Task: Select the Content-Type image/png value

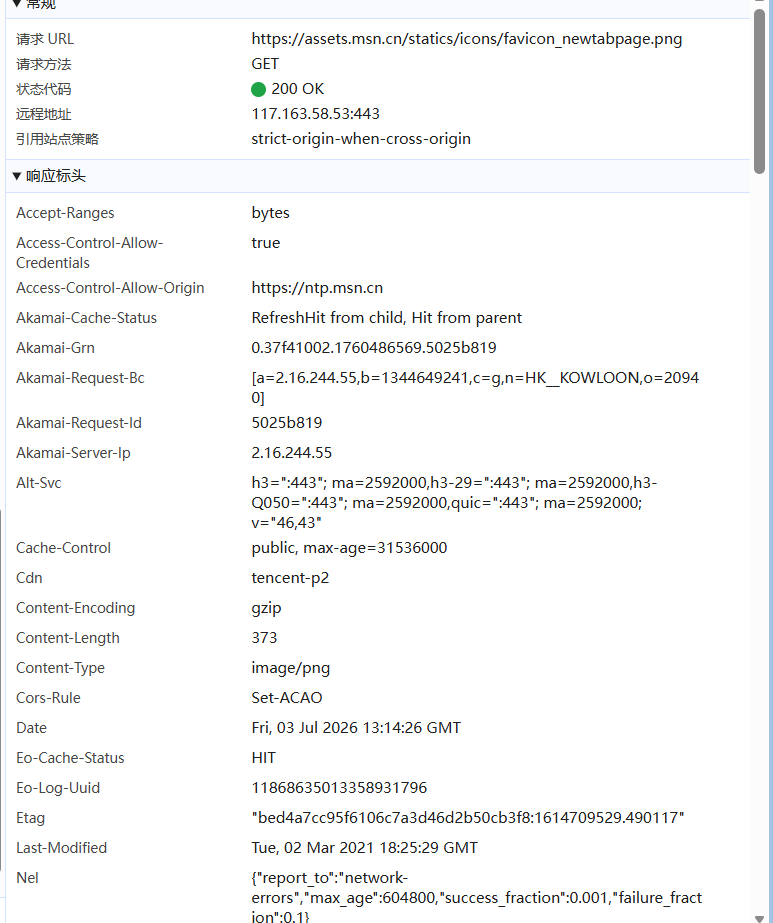Action: point(291,668)
